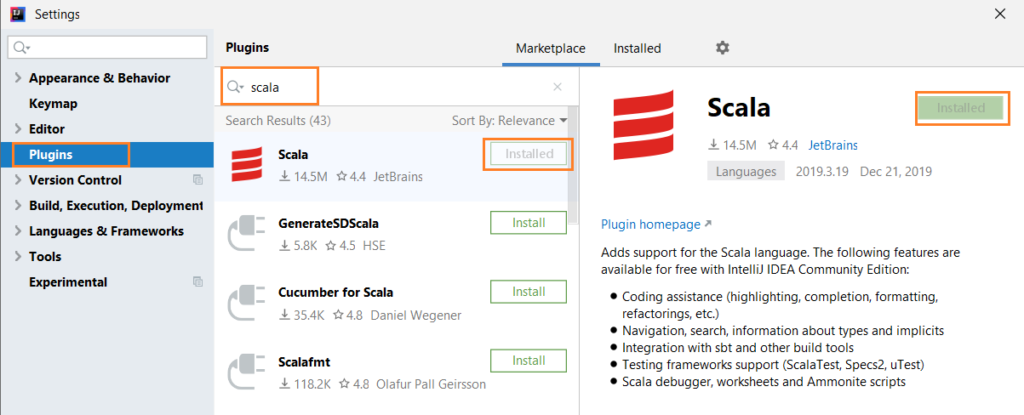Click the download count icon in Scala details

point(714,145)
